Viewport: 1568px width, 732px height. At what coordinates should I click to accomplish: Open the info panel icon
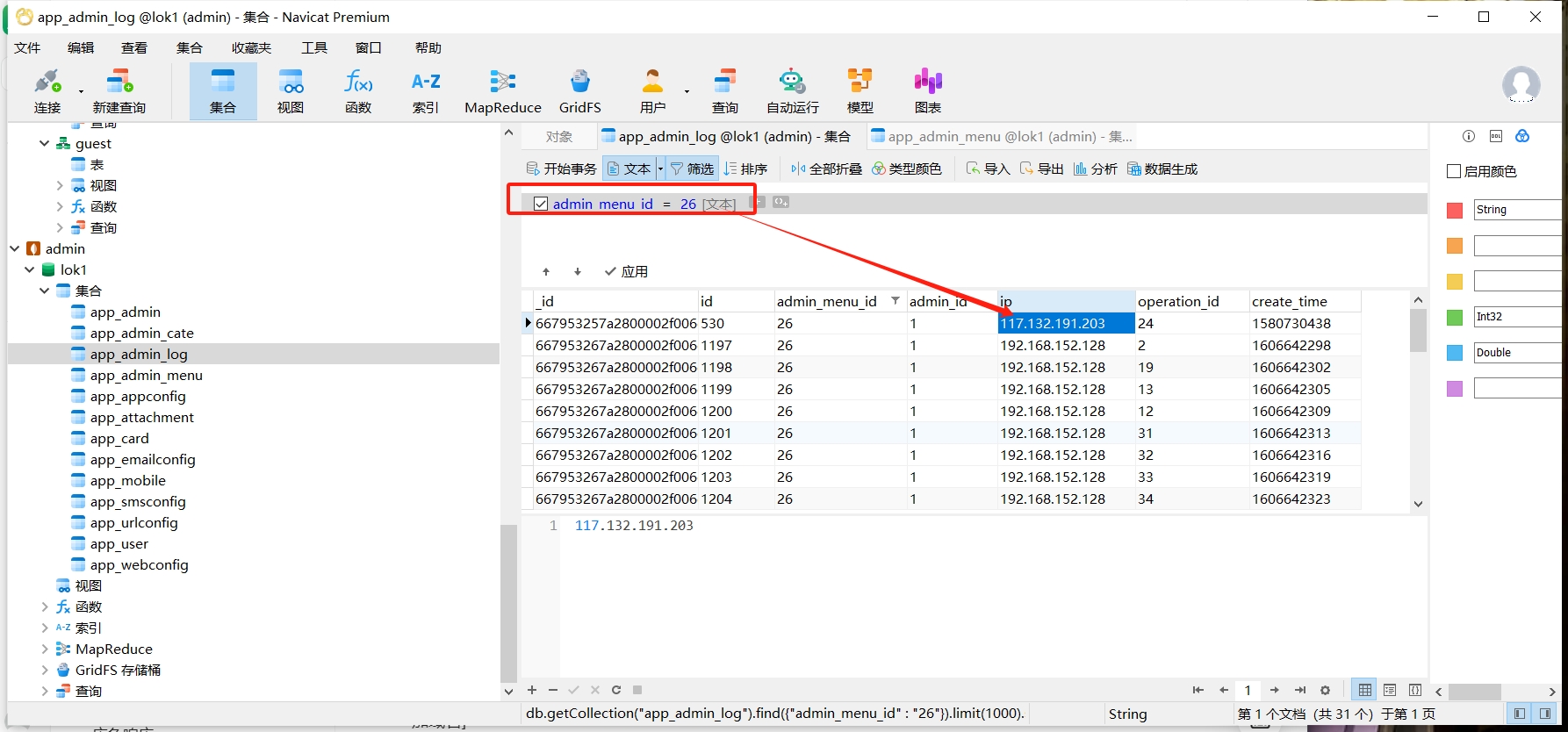click(x=1469, y=136)
